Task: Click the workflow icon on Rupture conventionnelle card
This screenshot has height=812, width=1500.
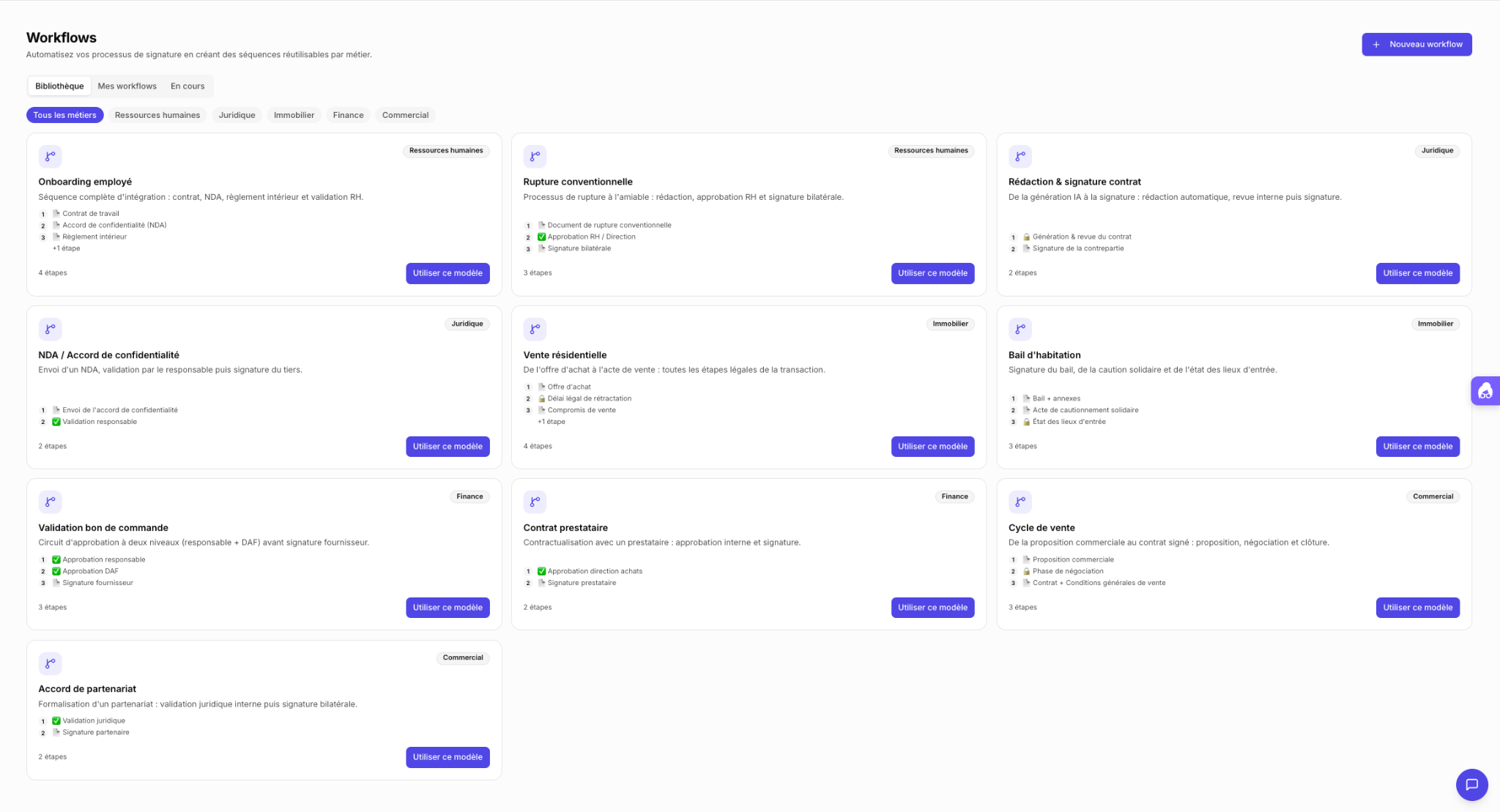Action: pyautogui.click(x=535, y=156)
